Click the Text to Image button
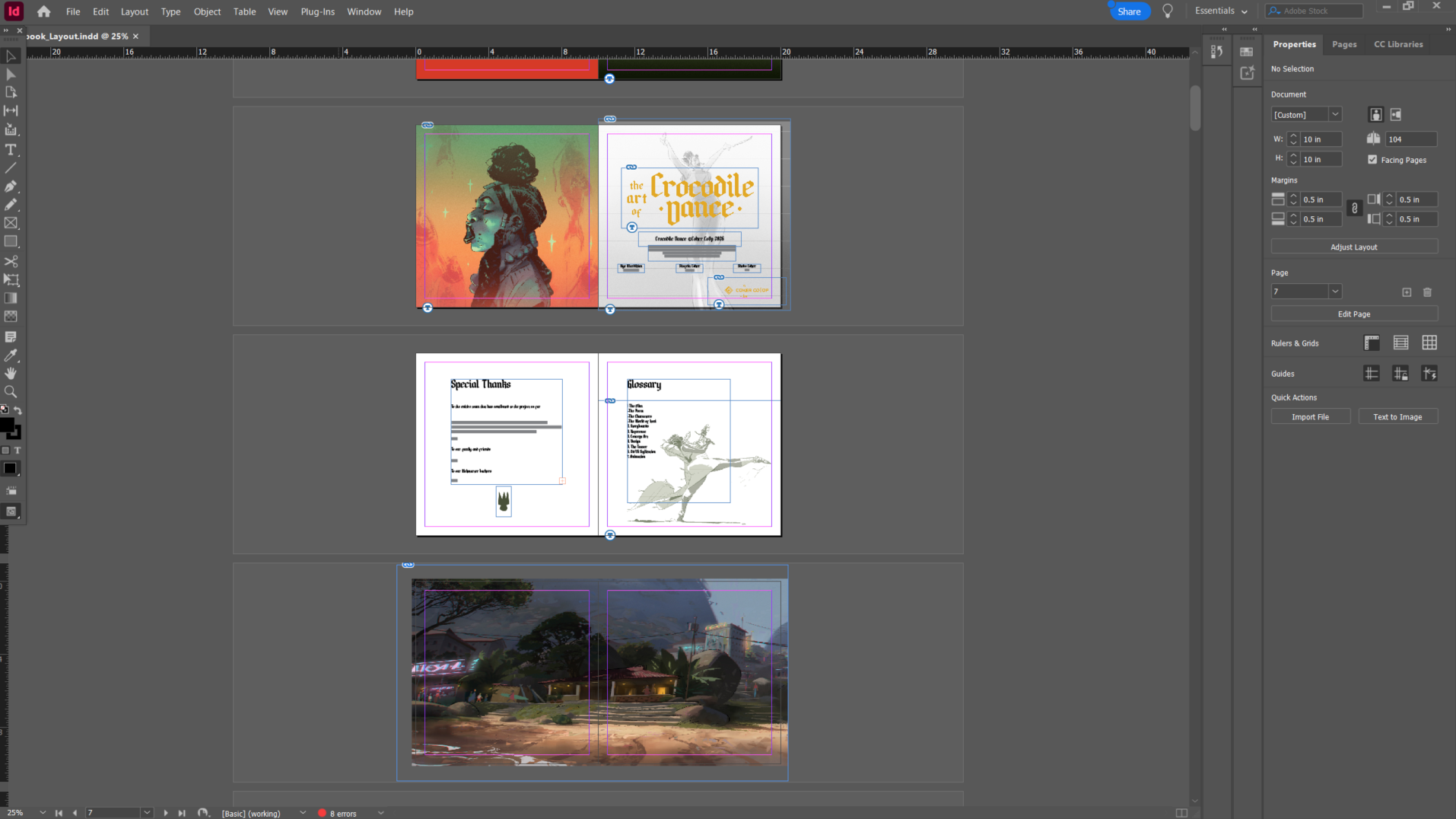The width and height of the screenshot is (1456, 819). [x=1397, y=416]
